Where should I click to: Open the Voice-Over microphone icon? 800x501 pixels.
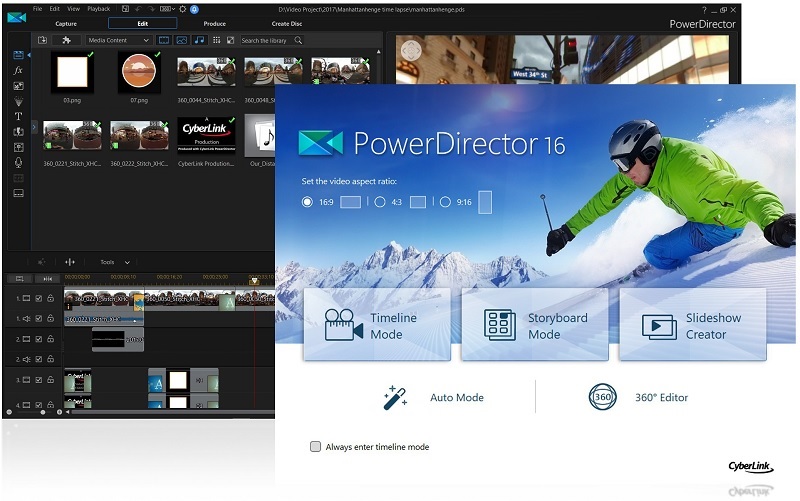pyautogui.click(x=18, y=162)
